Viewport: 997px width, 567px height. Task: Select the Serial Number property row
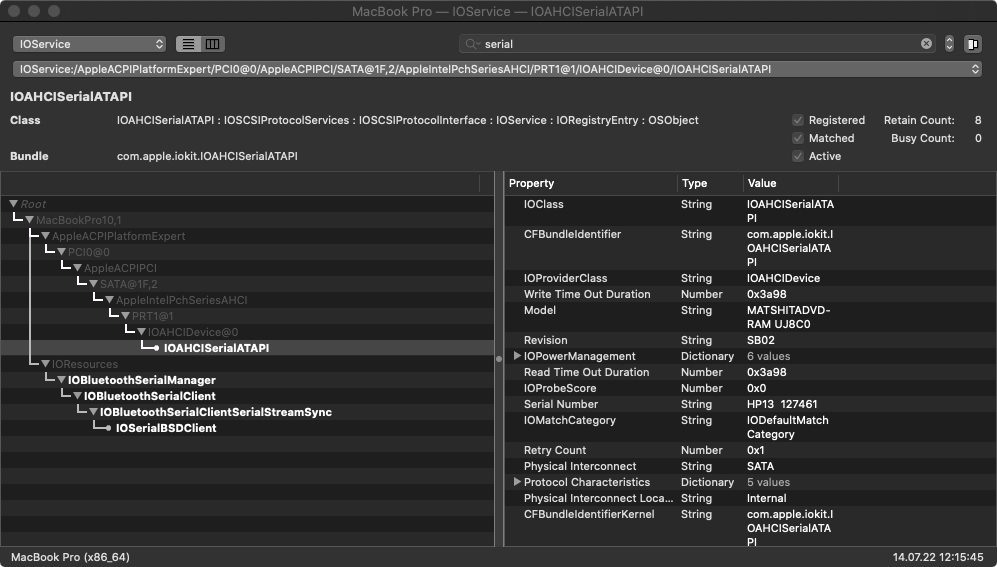point(750,404)
